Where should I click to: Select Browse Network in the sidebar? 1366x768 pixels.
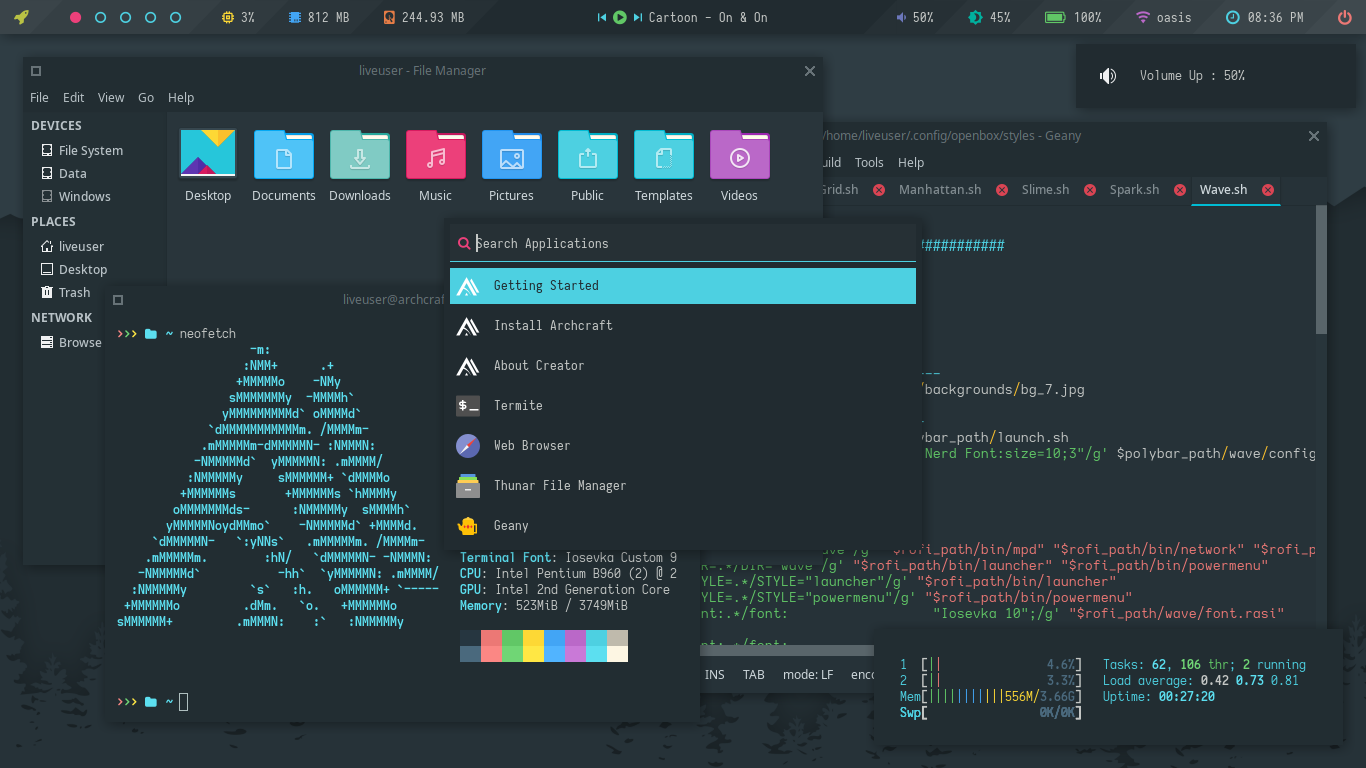pos(72,342)
